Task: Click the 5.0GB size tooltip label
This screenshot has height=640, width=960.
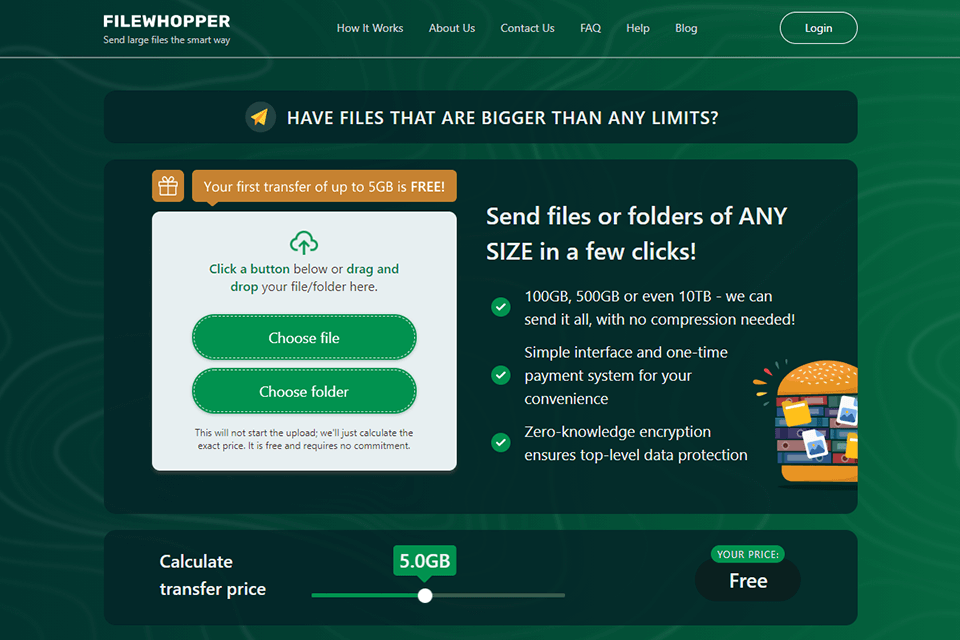Action: 424,560
